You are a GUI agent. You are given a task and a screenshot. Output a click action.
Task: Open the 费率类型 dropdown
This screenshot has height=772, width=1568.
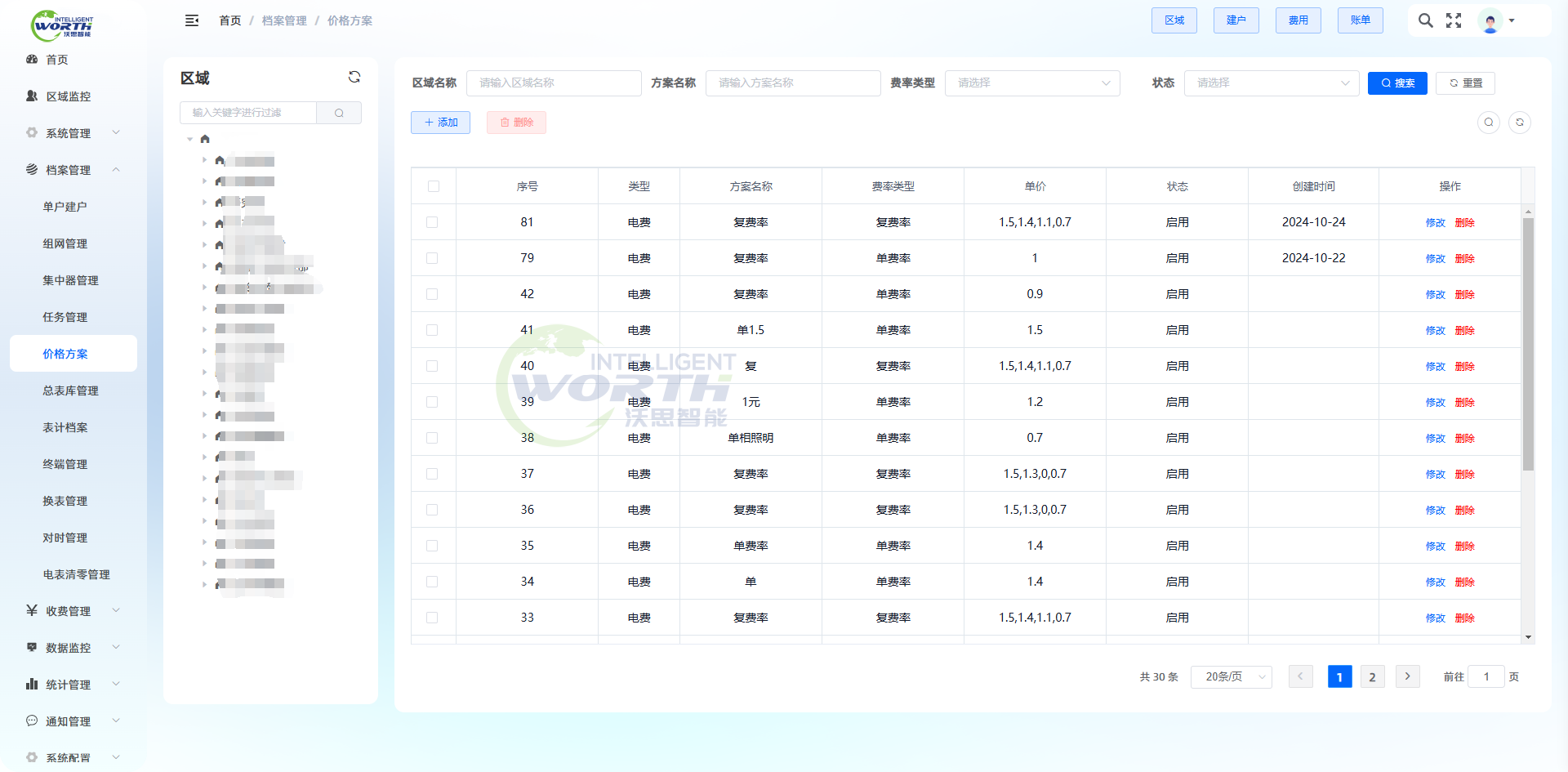(1032, 83)
